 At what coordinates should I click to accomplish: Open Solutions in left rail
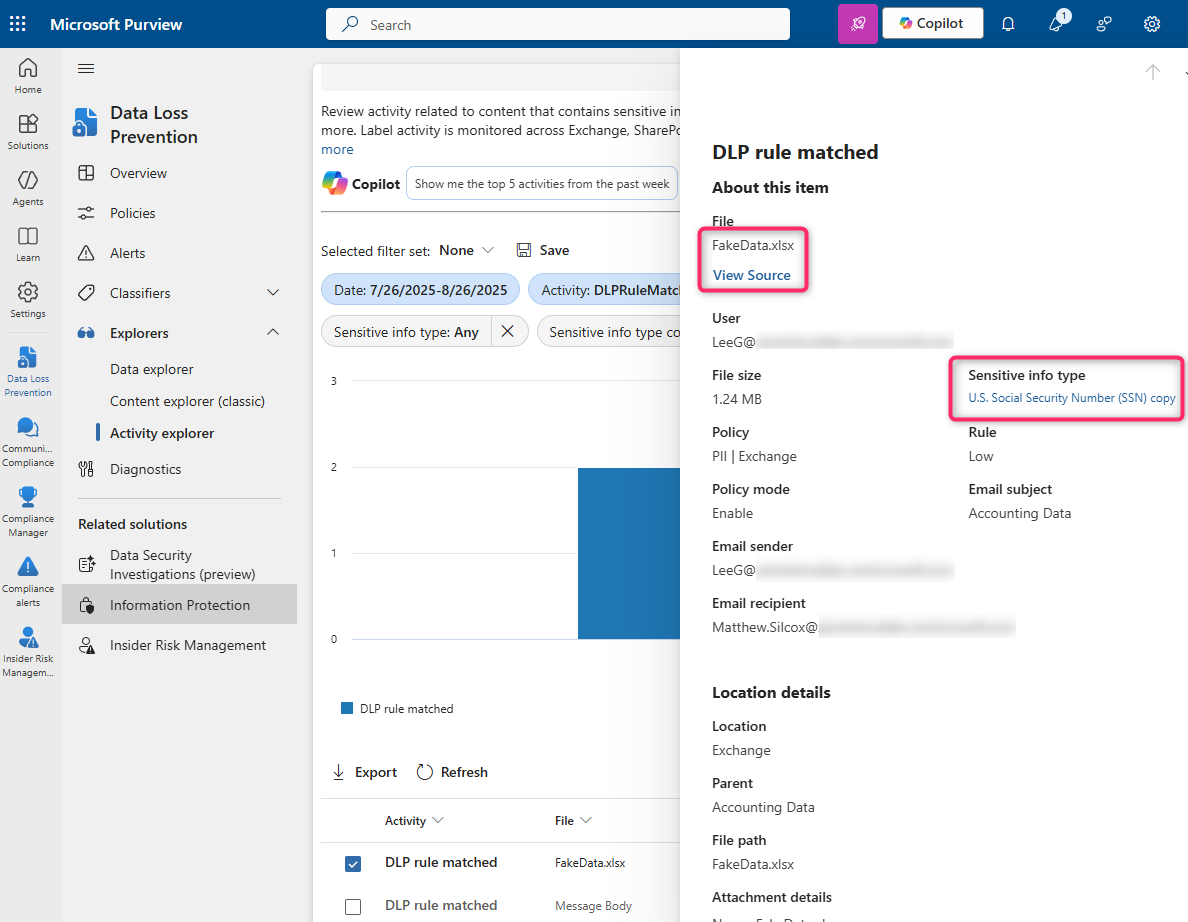click(28, 132)
